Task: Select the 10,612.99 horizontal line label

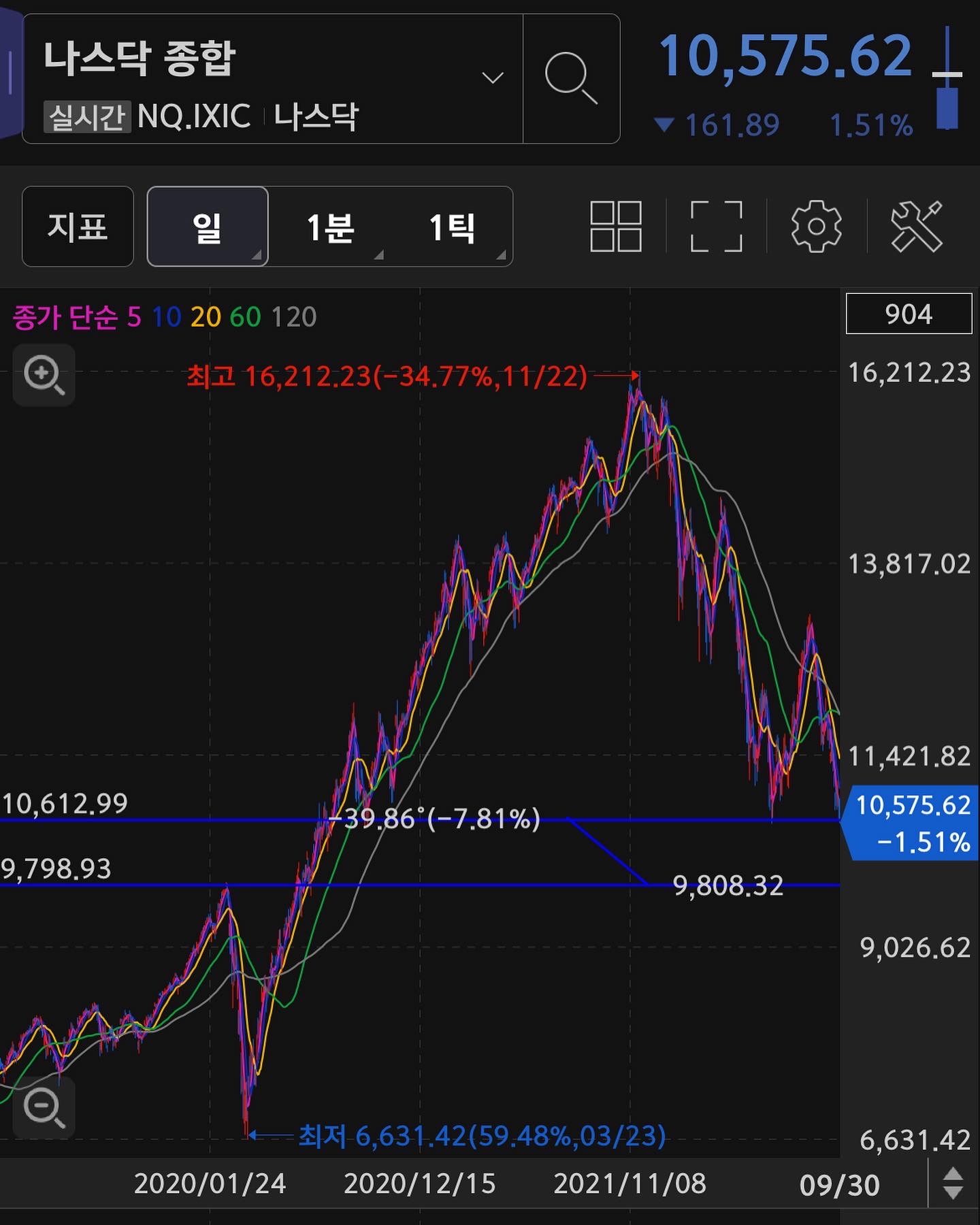Action: coord(65,804)
